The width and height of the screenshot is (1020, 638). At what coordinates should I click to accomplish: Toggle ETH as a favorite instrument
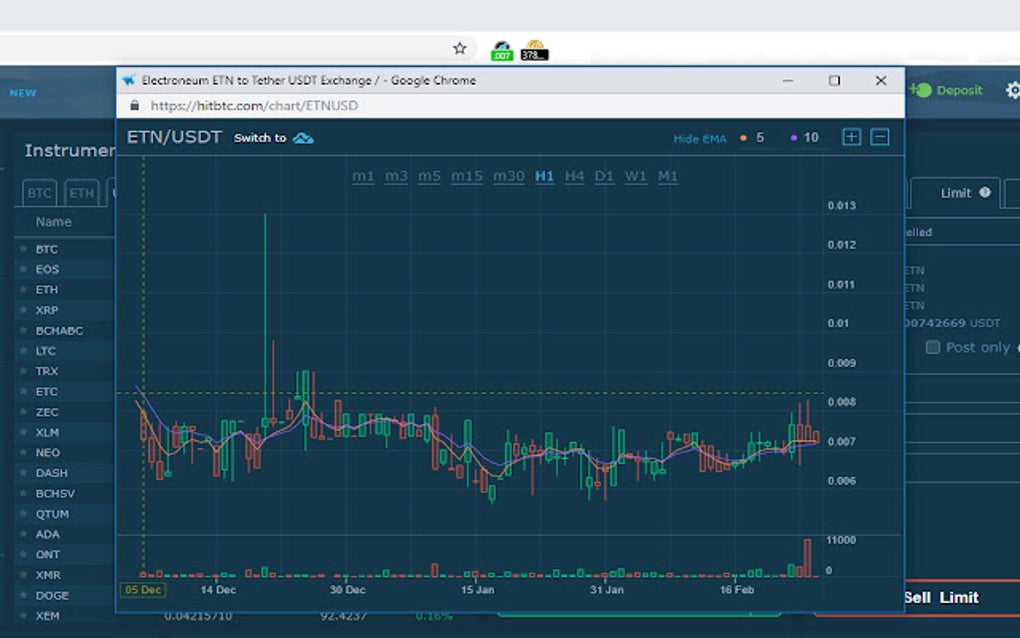click(23, 289)
